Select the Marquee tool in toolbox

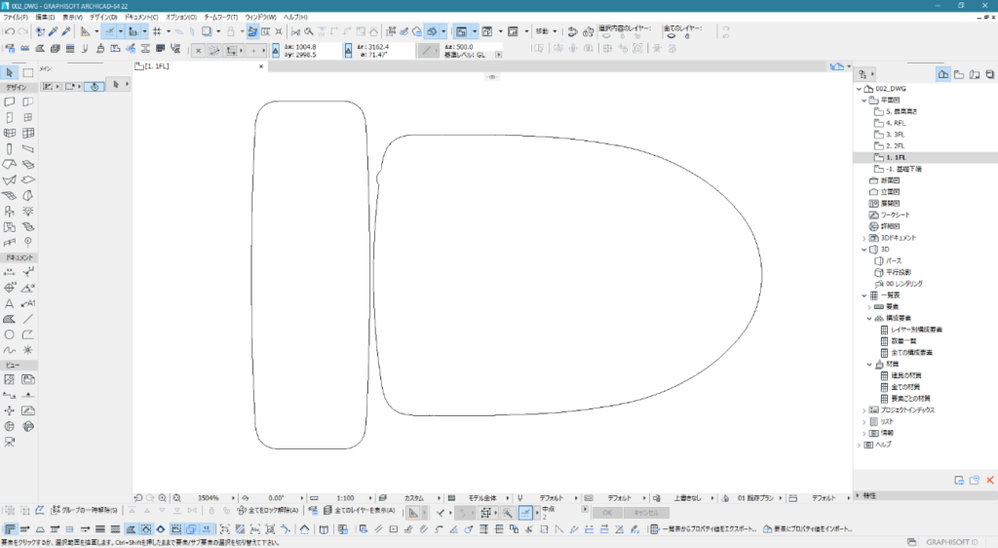click(28, 72)
